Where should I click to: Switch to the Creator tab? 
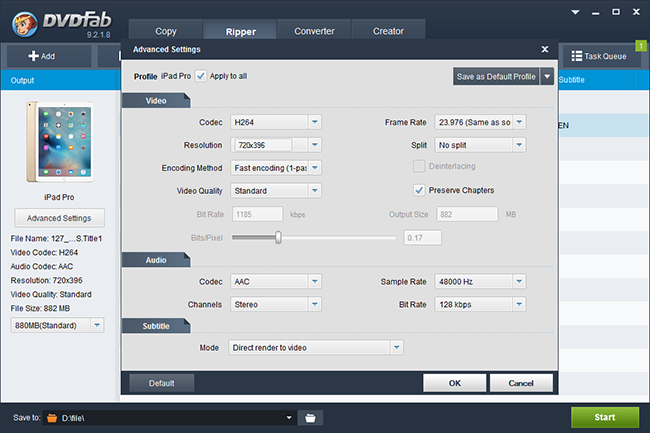click(388, 31)
